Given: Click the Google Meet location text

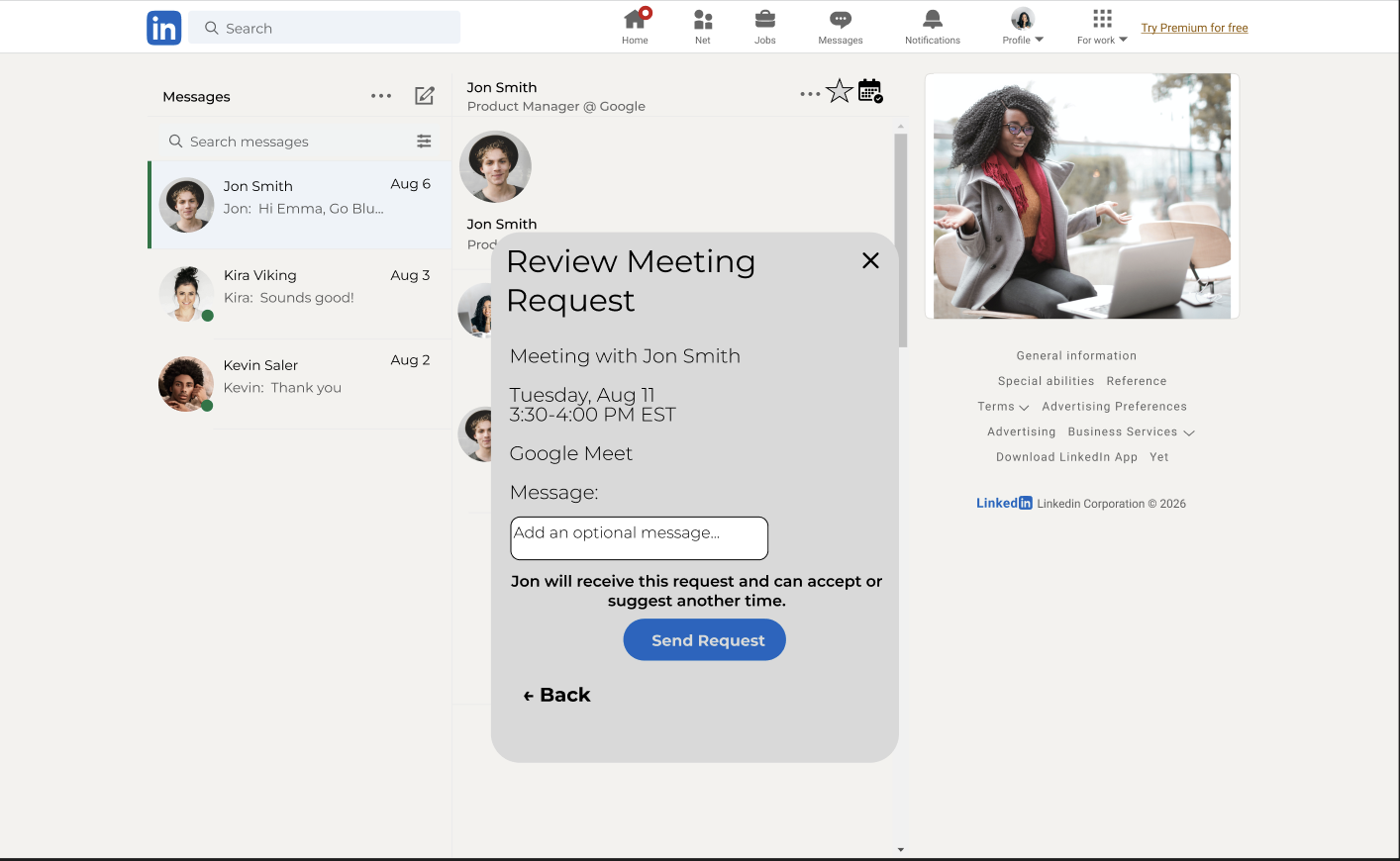Looking at the screenshot, I should click(571, 453).
